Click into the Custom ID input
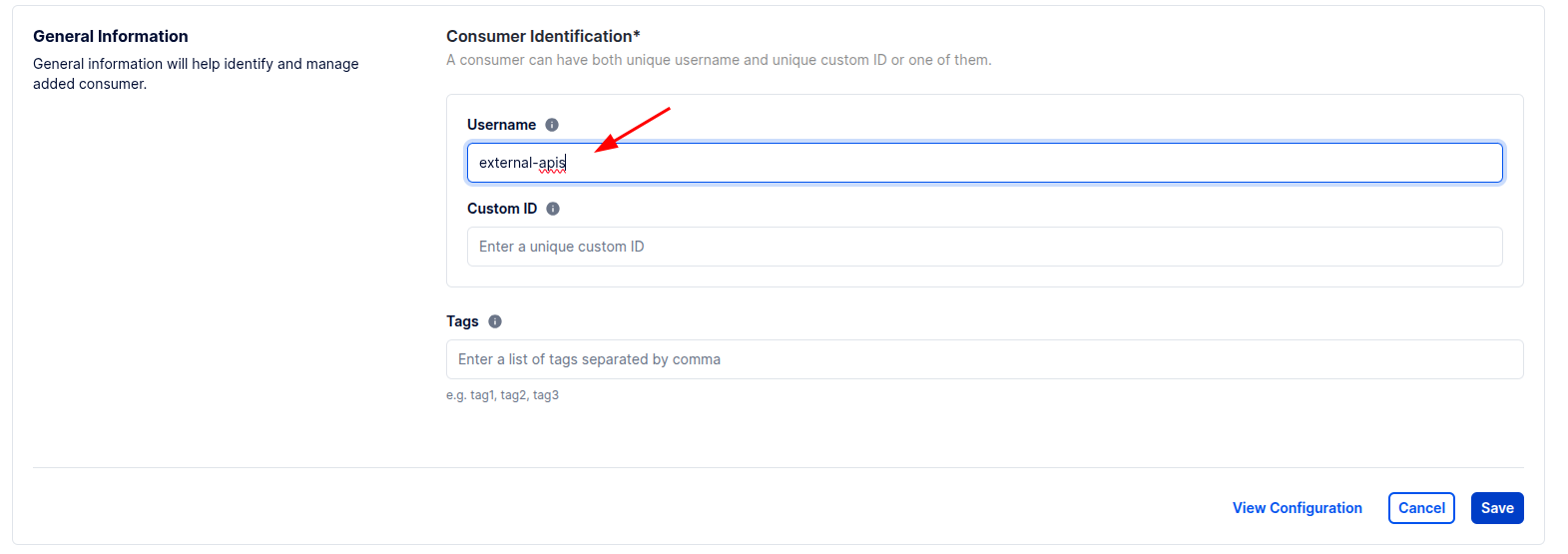The width and height of the screenshot is (1568, 554). click(x=984, y=247)
